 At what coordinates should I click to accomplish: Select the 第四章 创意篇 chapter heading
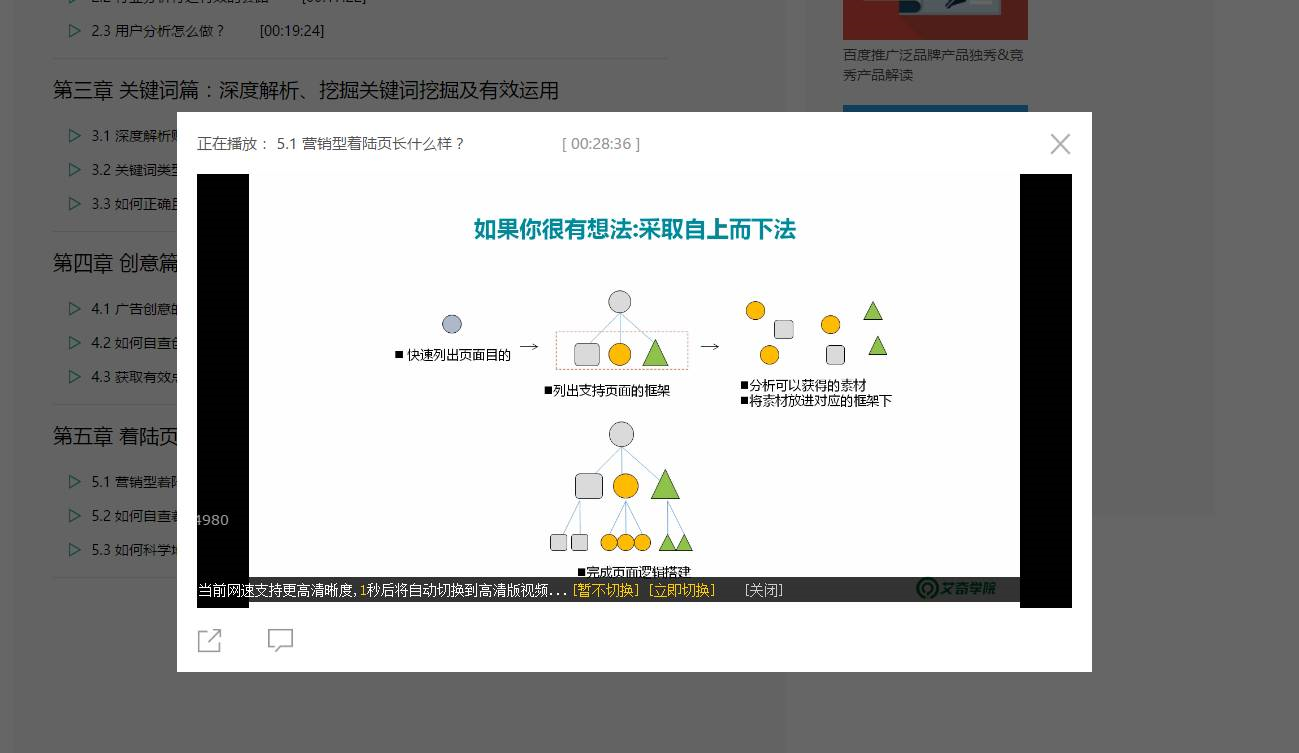pyautogui.click(x=115, y=263)
